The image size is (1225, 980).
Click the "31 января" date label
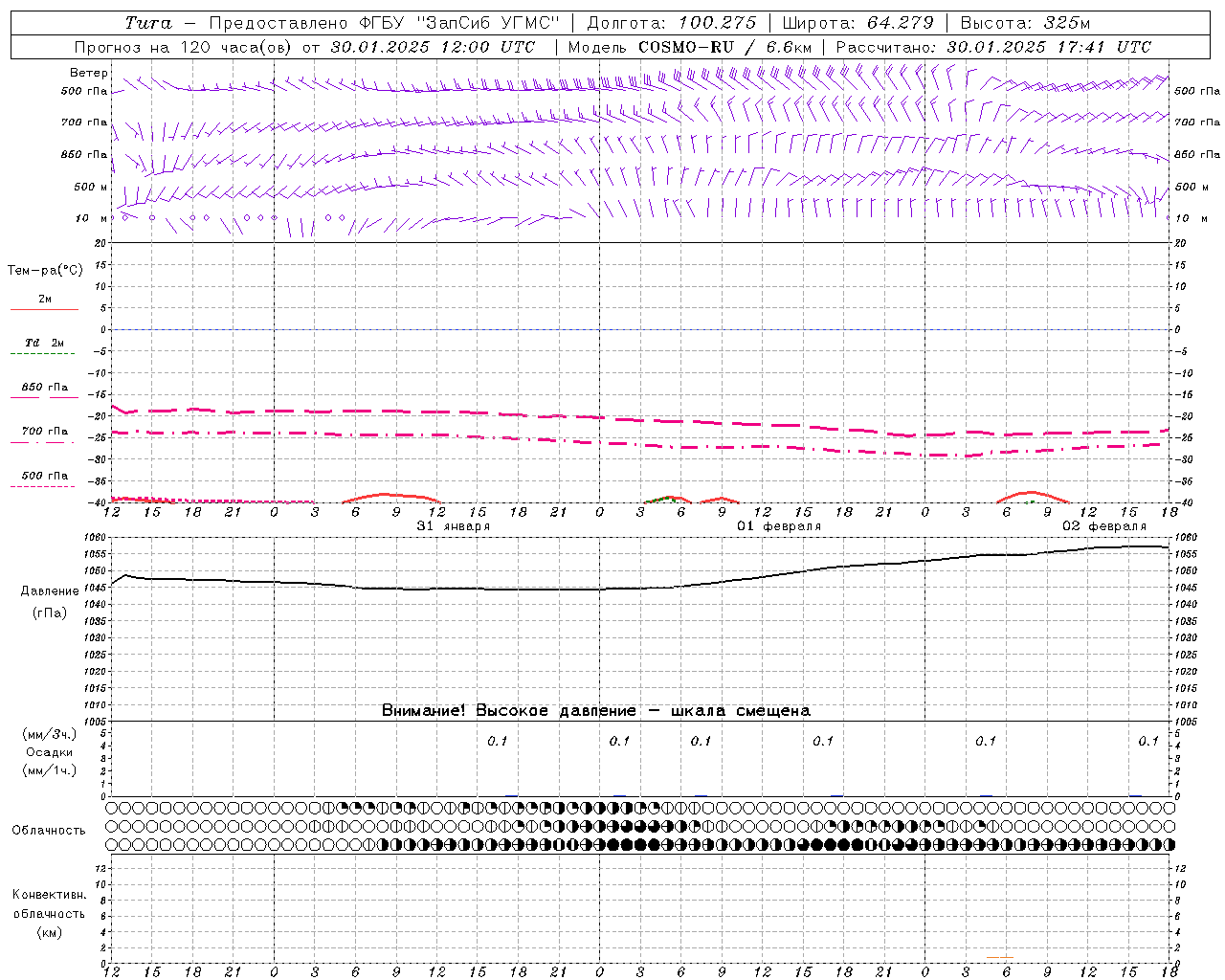[x=453, y=526]
